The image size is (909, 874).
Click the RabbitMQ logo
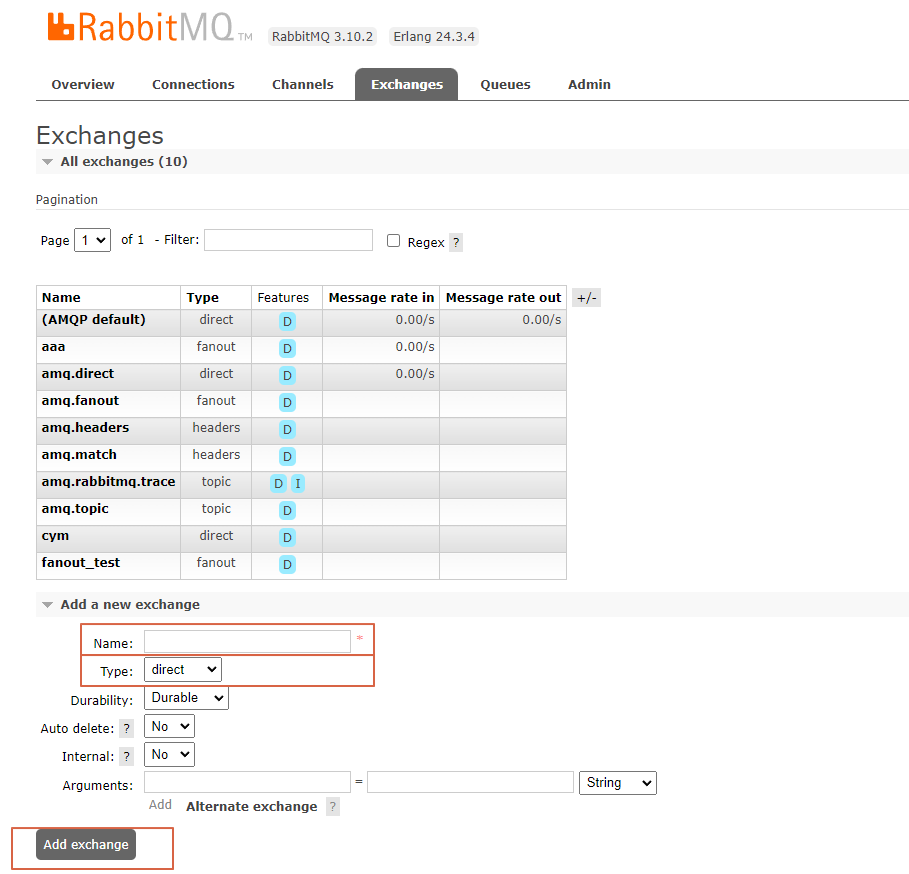pyautogui.click(x=150, y=28)
